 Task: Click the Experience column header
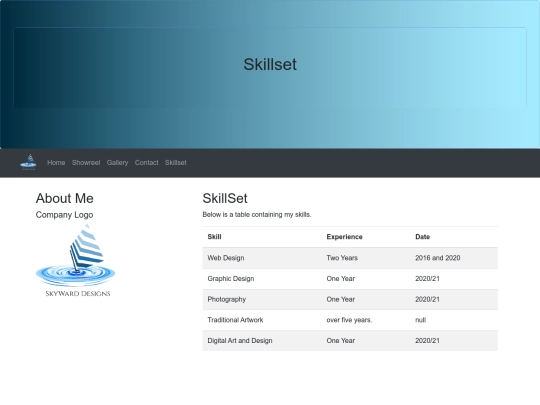point(366,237)
